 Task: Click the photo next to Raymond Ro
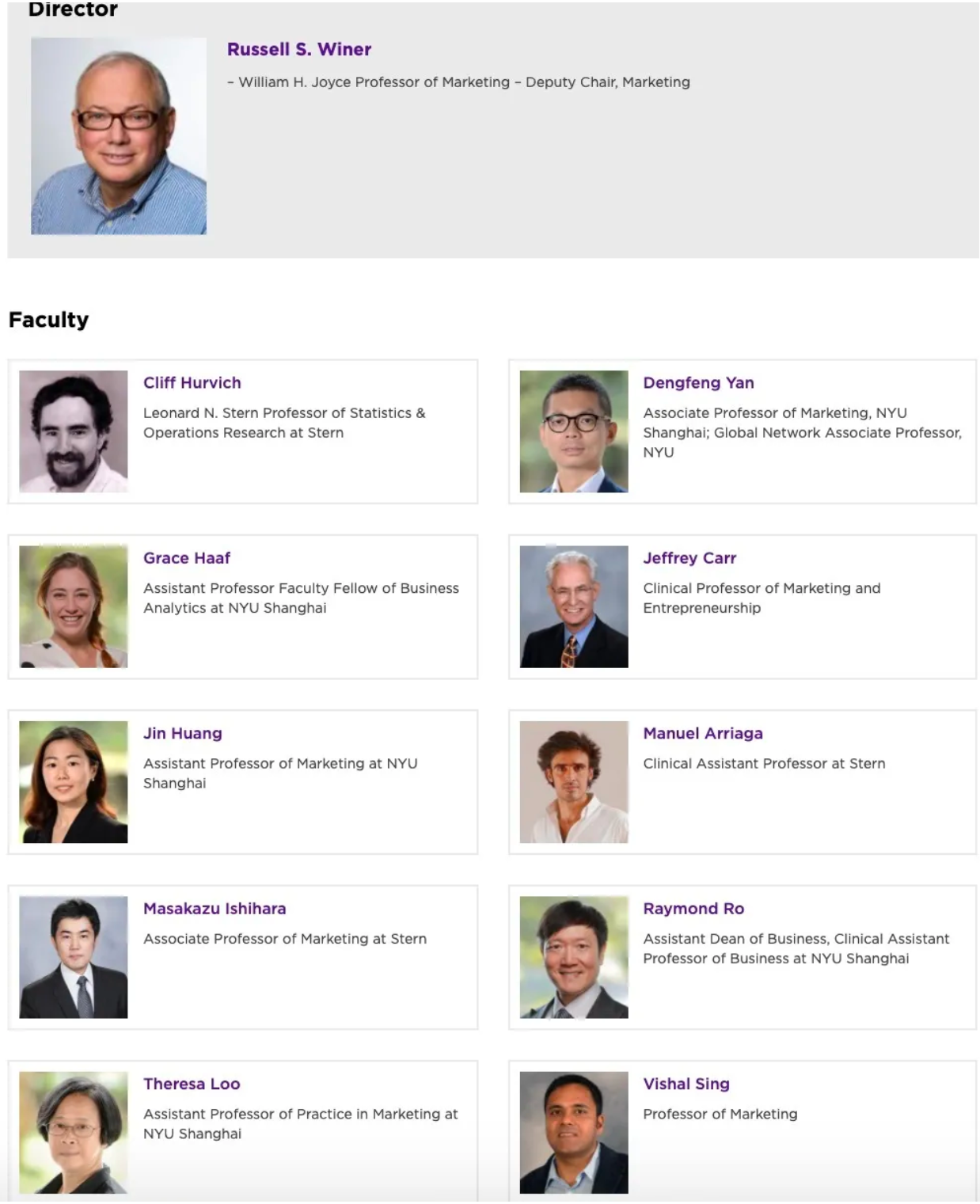(x=574, y=957)
